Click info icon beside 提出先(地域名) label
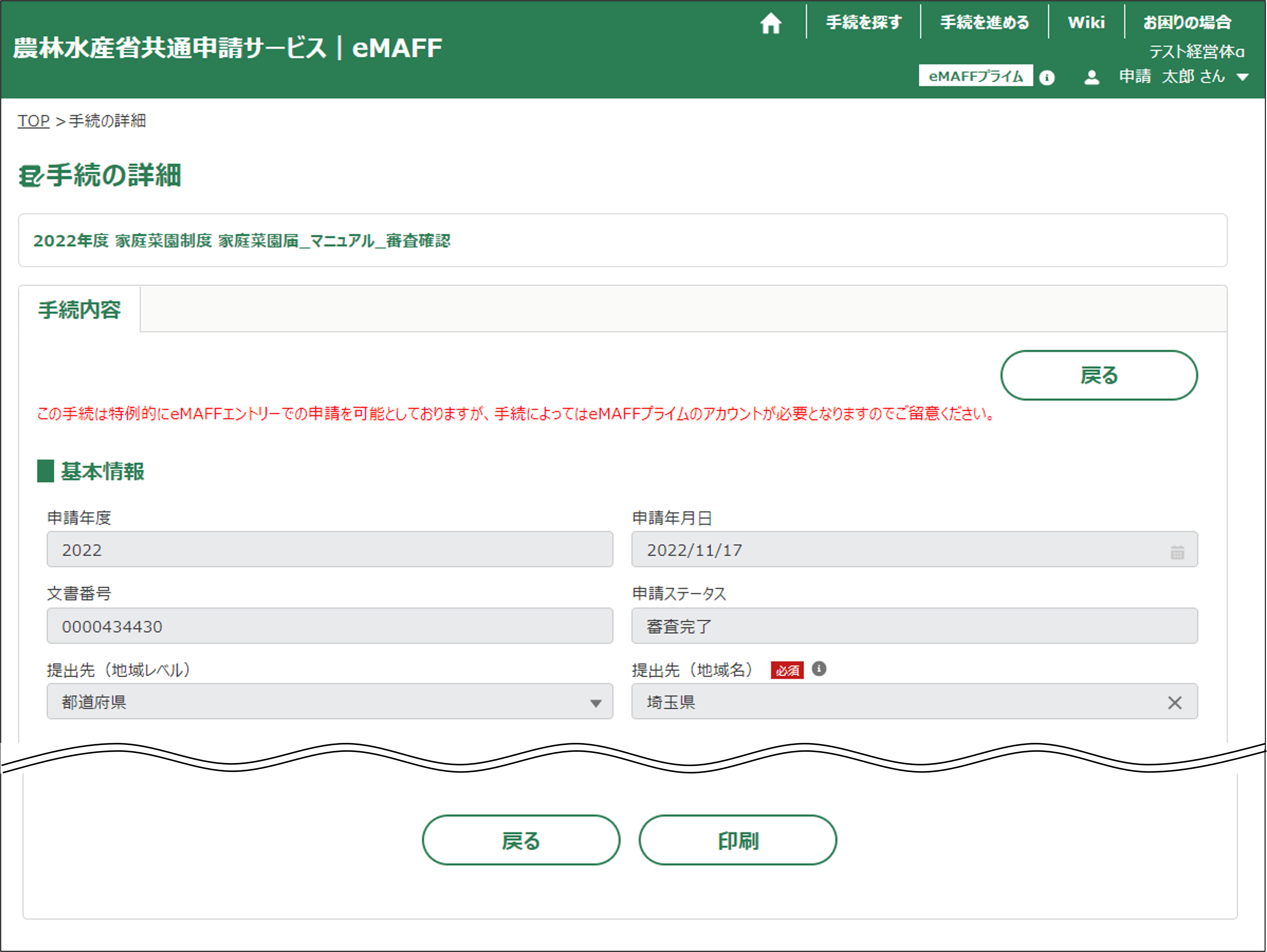The height and width of the screenshot is (952, 1267). click(819, 669)
